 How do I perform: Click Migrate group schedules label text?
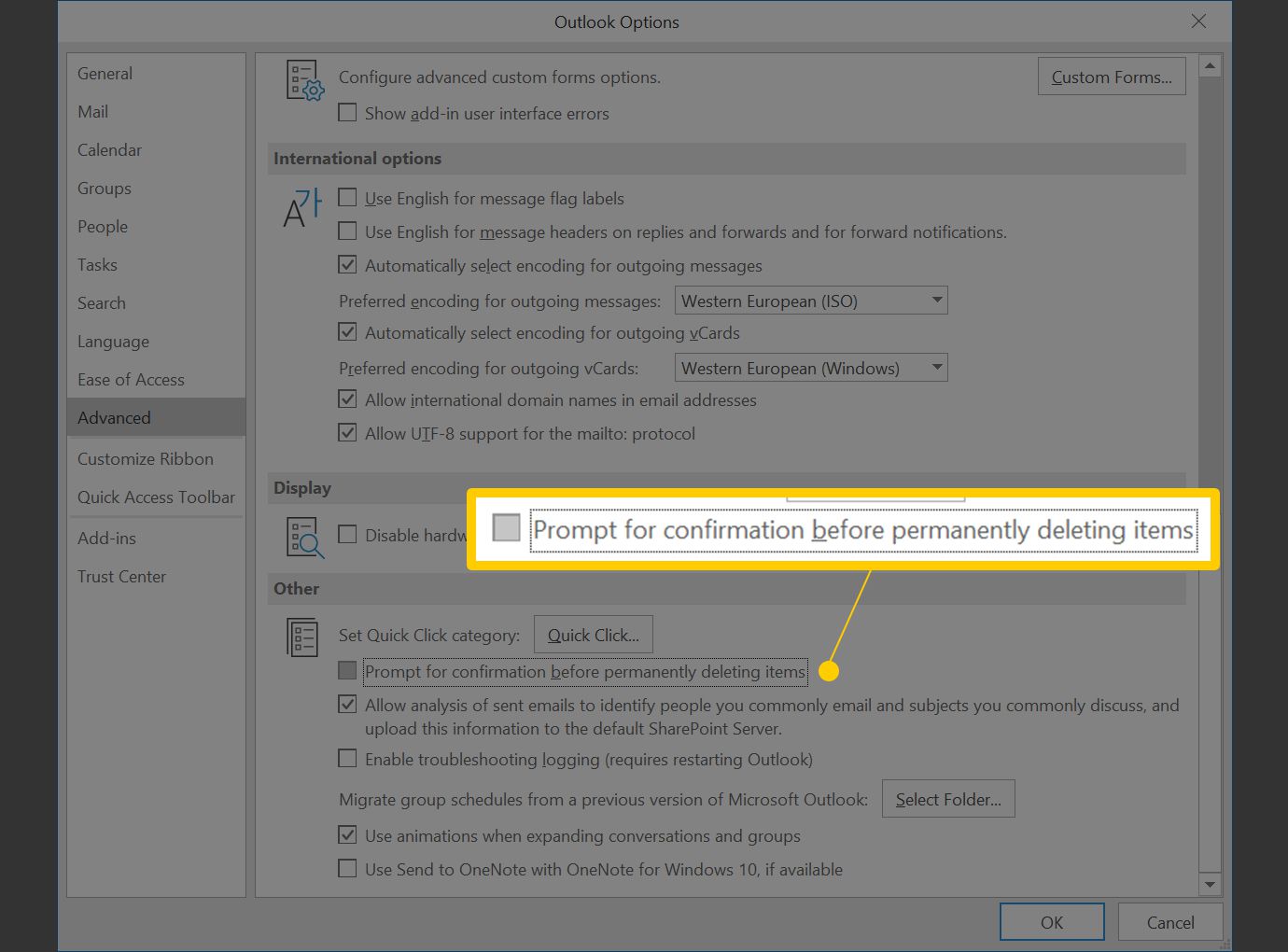click(603, 799)
